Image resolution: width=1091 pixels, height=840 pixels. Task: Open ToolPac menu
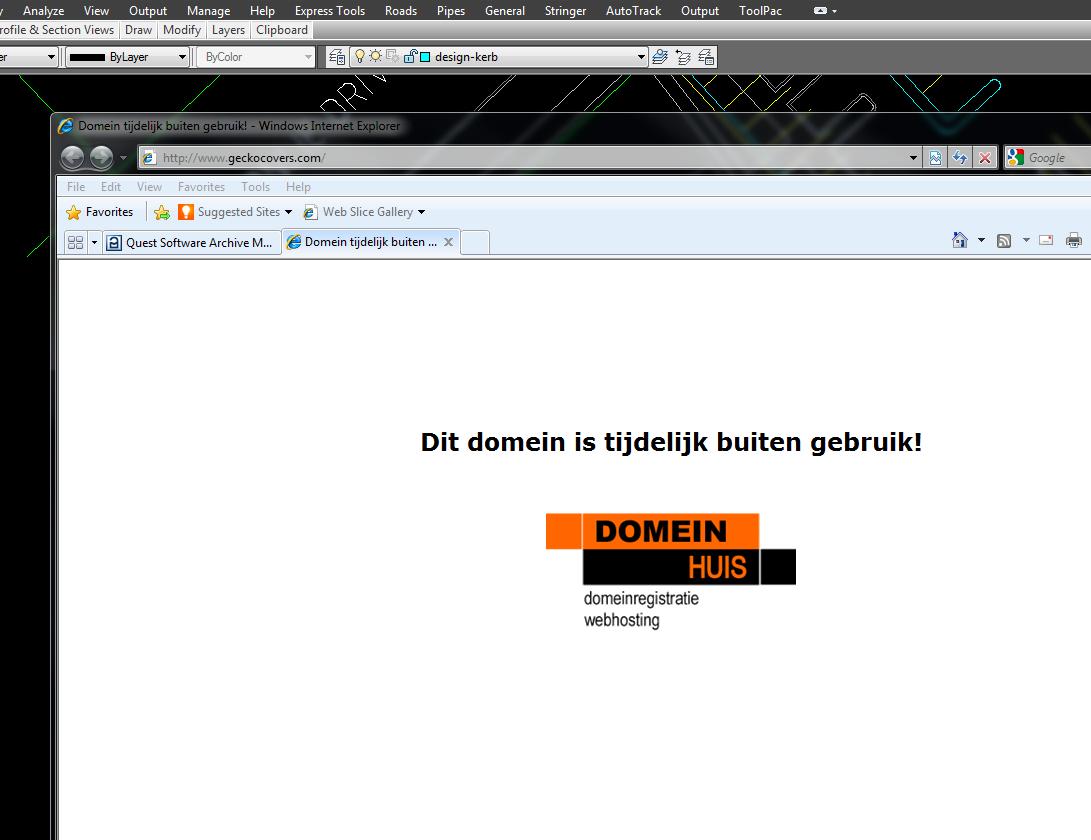point(760,10)
